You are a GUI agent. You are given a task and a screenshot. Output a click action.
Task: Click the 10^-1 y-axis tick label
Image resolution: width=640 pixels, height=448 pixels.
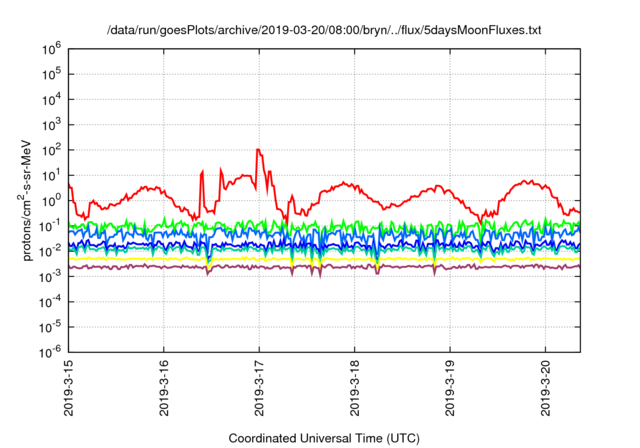click(x=51, y=226)
